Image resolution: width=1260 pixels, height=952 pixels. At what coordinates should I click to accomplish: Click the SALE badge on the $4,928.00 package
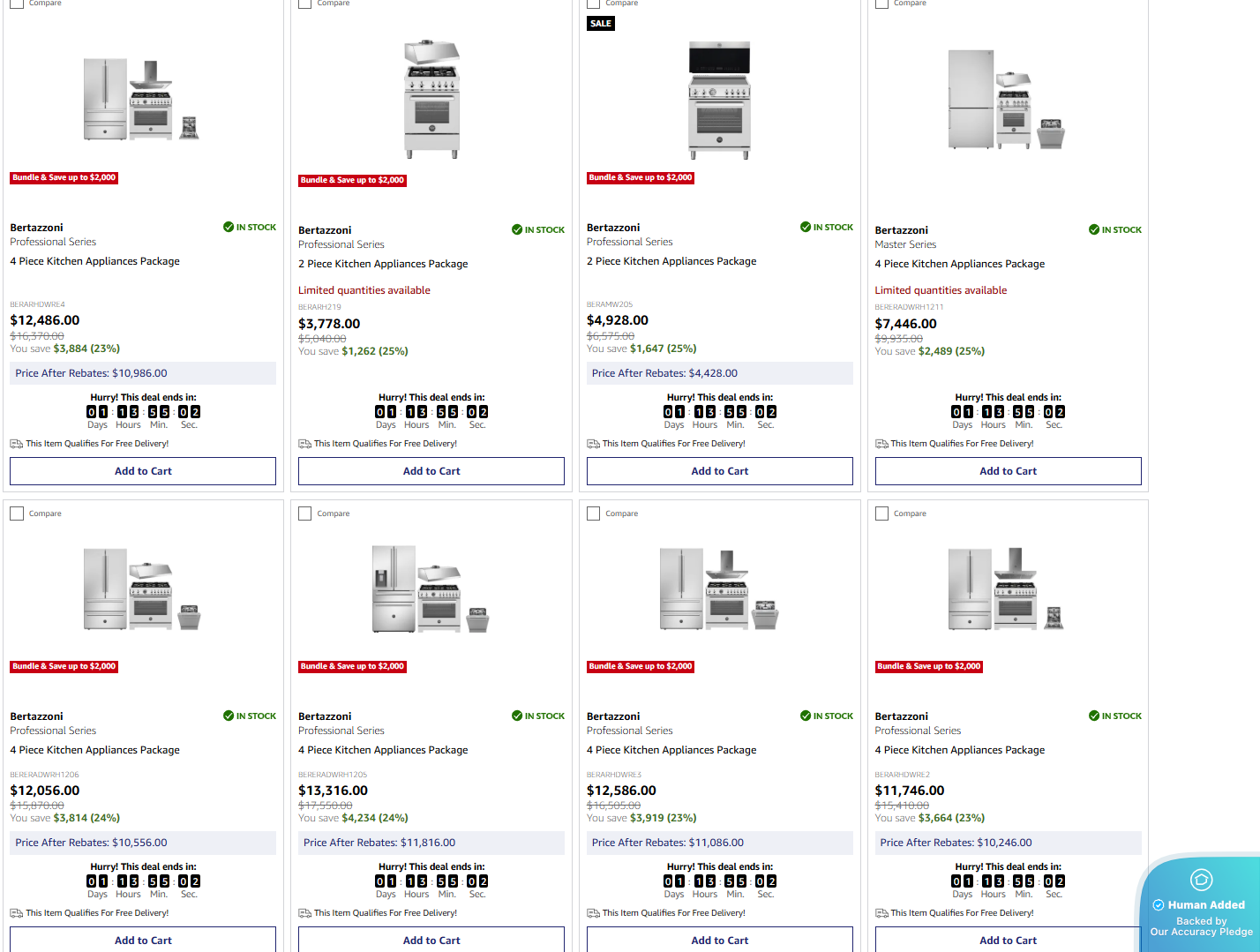click(x=601, y=24)
